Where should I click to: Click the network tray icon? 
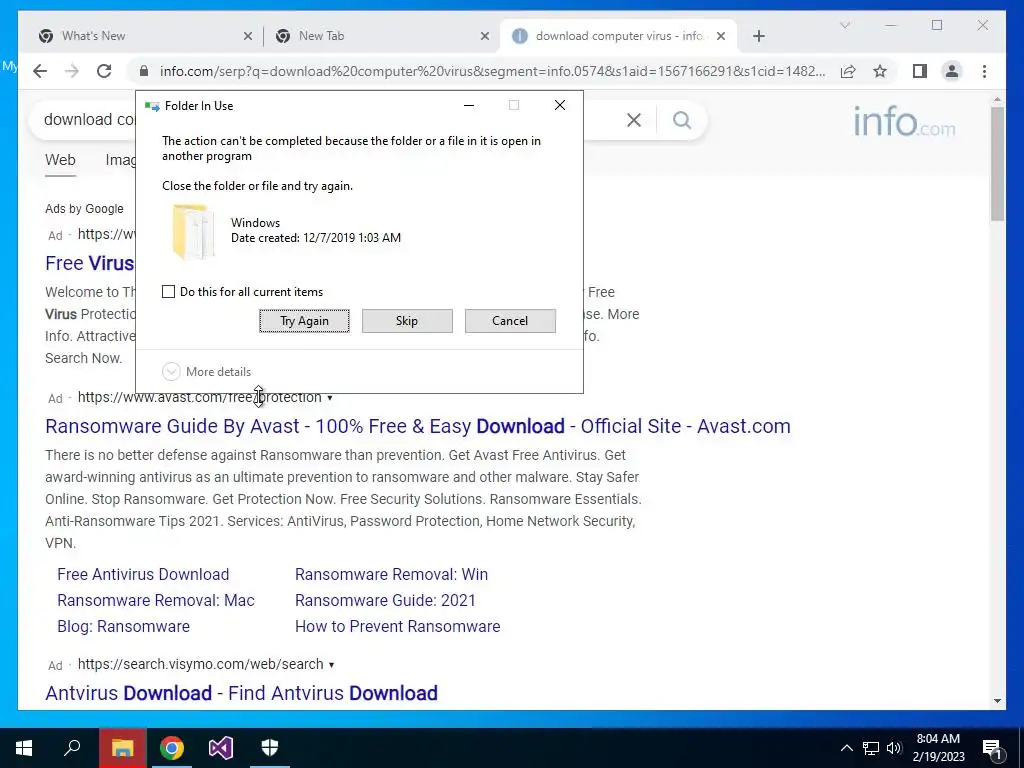(x=871, y=748)
